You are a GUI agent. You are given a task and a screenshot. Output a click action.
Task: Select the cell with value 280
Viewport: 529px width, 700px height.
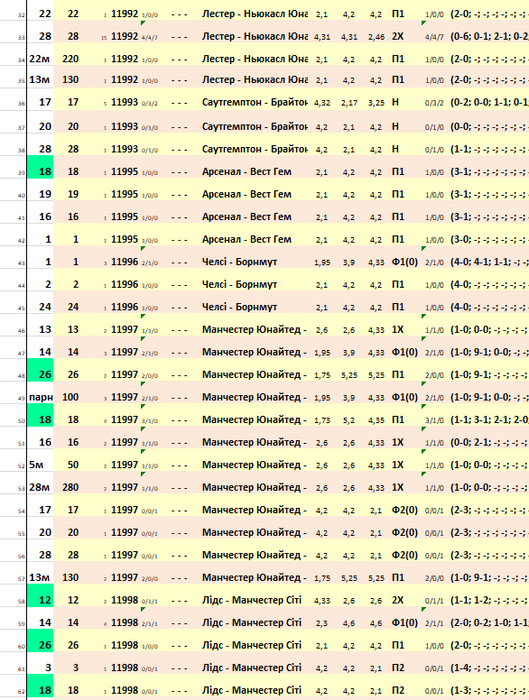point(71,487)
